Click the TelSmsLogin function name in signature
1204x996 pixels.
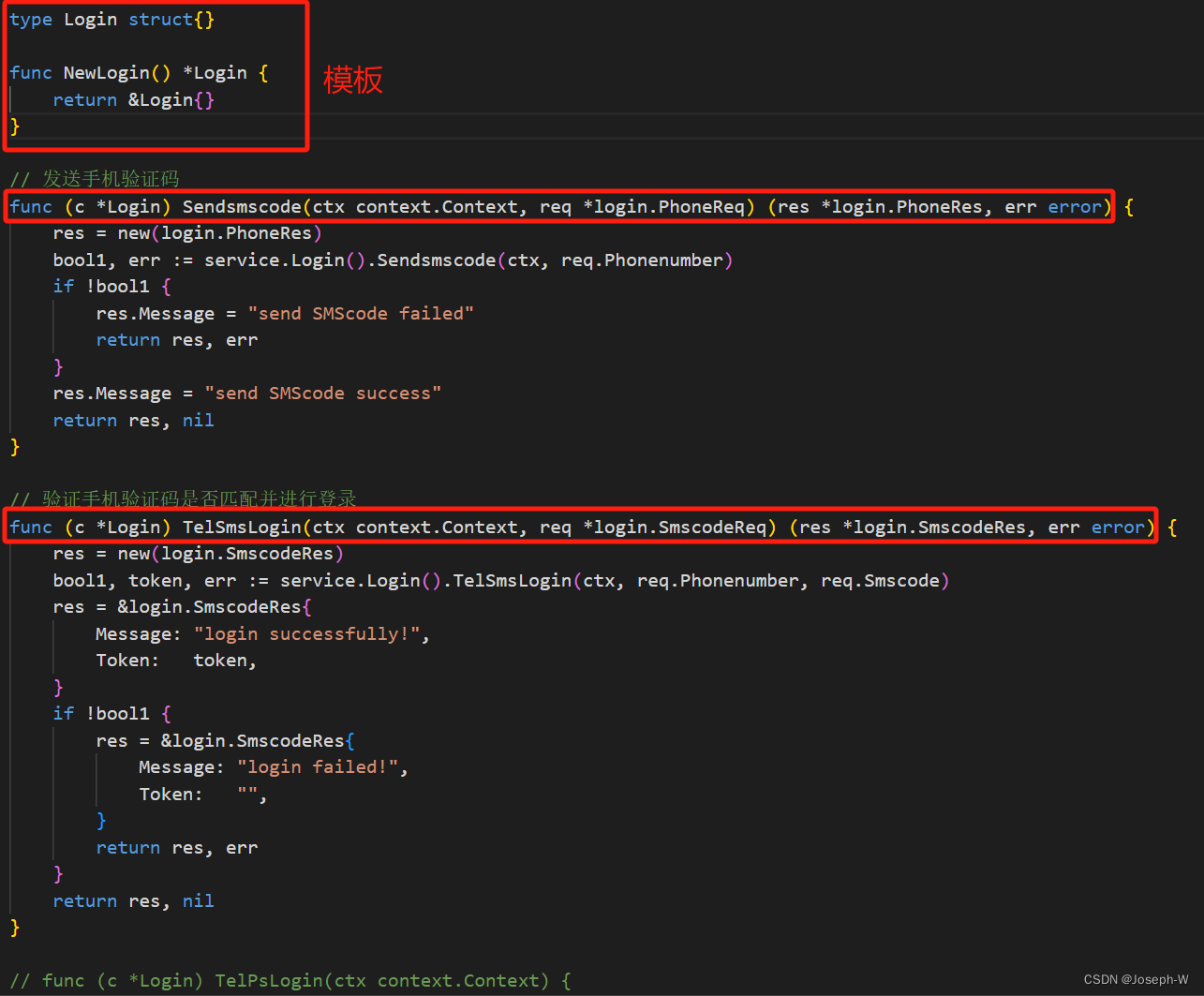pyautogui.click(x=242, y=528)
